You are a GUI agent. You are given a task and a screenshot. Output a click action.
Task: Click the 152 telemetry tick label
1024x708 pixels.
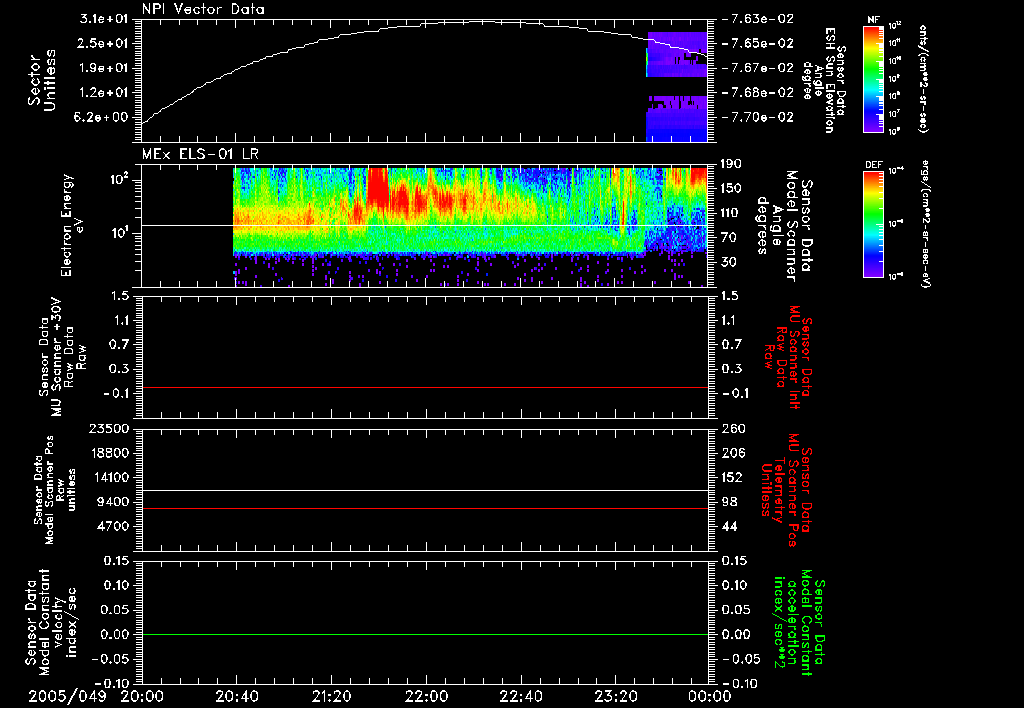732,478
